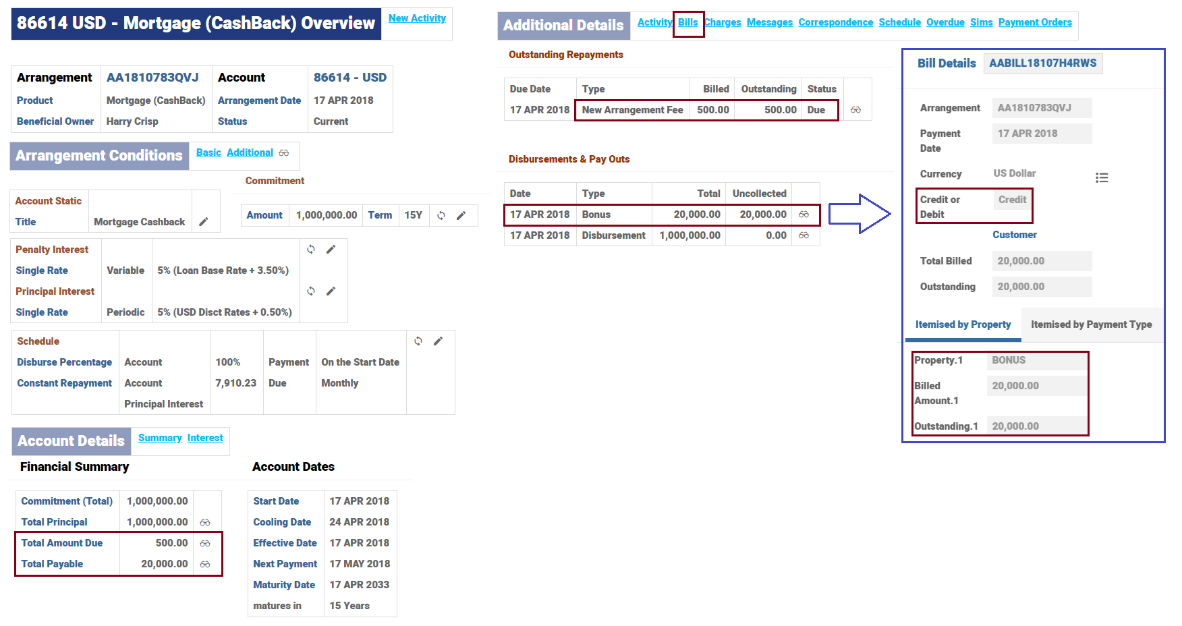The image size is (1182, 626).
Task: Open the Payment Orders tab
Action: 1034,22
